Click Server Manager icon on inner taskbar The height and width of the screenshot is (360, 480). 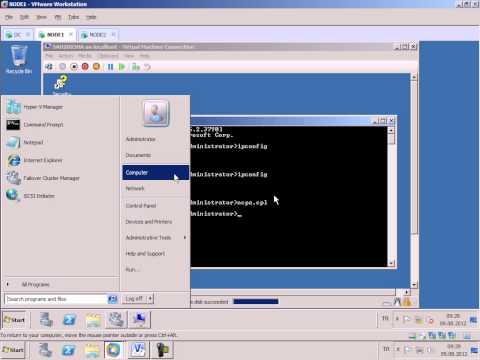click(46, 319)
